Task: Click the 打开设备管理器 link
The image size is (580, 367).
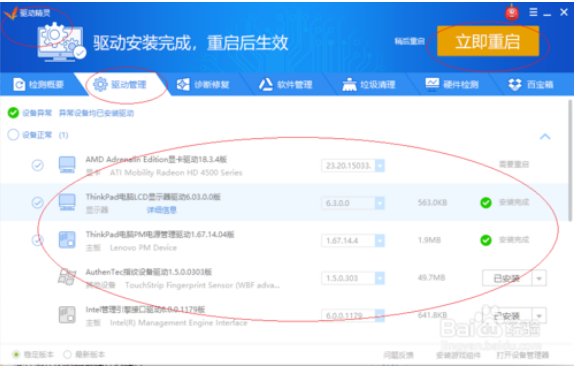Action: pos(523,355)
